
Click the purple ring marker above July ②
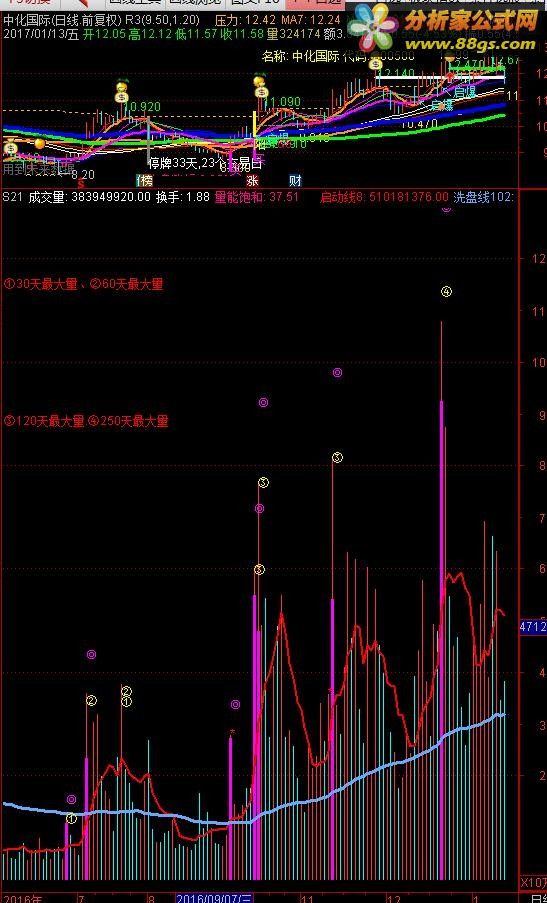tap(91, 654)
